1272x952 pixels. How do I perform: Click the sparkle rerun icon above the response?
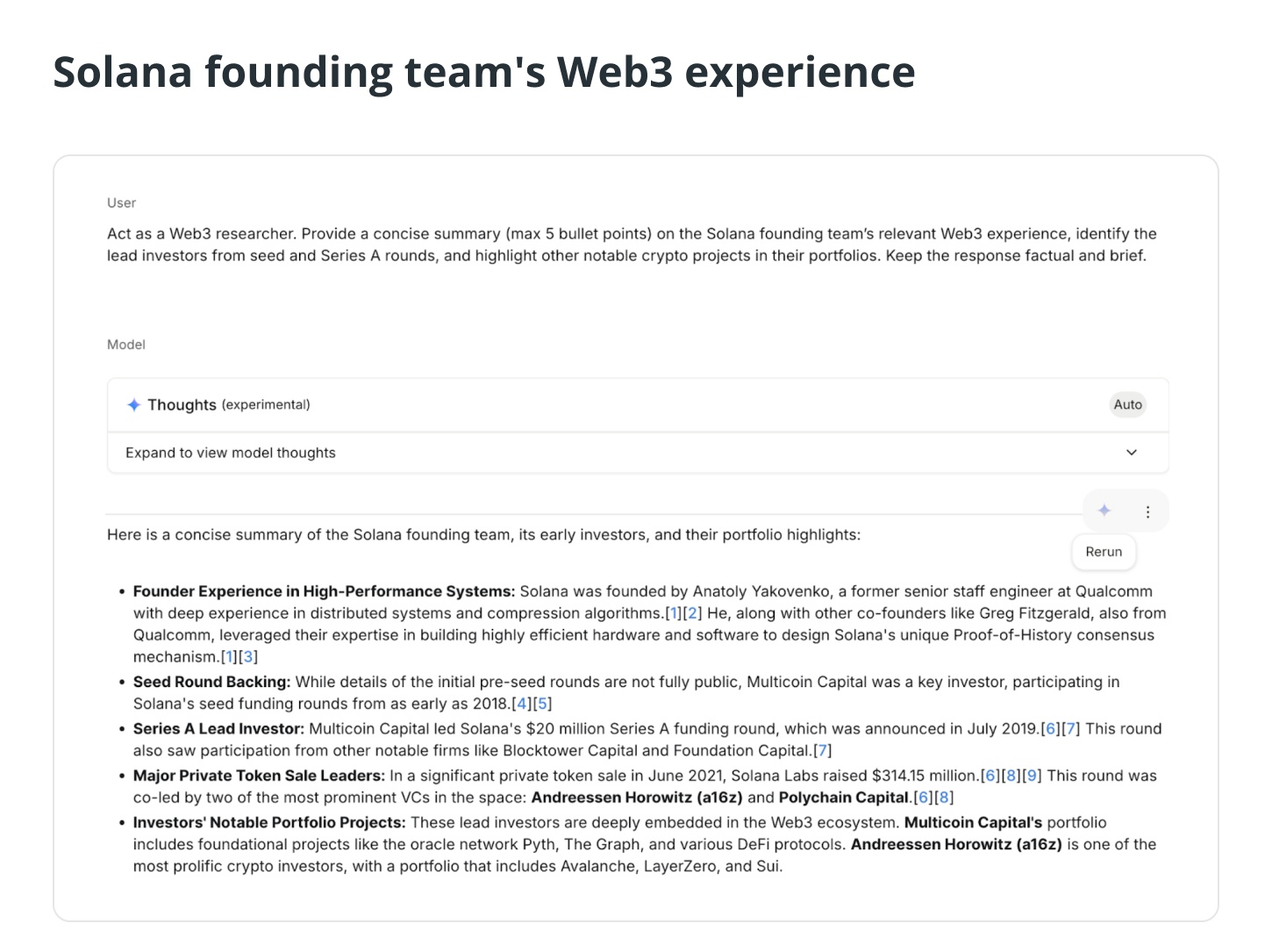point(1104,511)
